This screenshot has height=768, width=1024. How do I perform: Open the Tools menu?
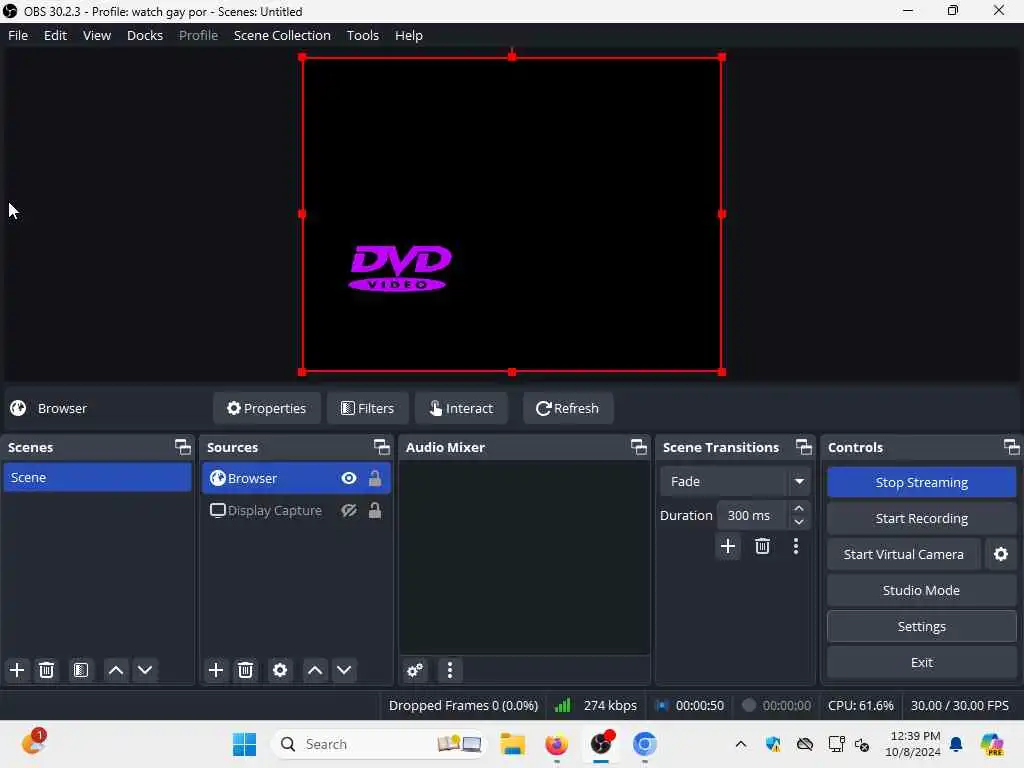(x=362, y=35)
